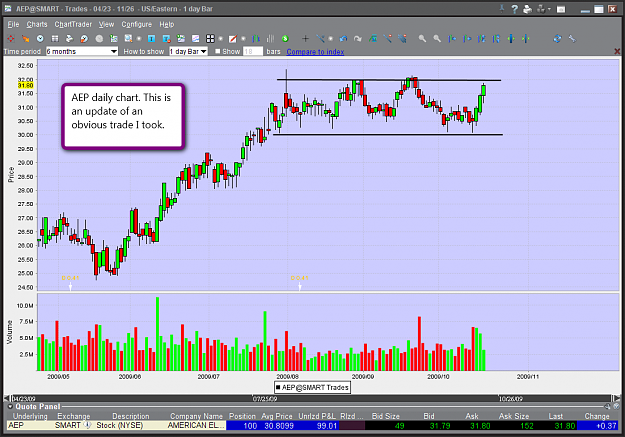This screenshot has width=625, height=437.
Task: Click the Description column header
Action: (x=131, y=416)
